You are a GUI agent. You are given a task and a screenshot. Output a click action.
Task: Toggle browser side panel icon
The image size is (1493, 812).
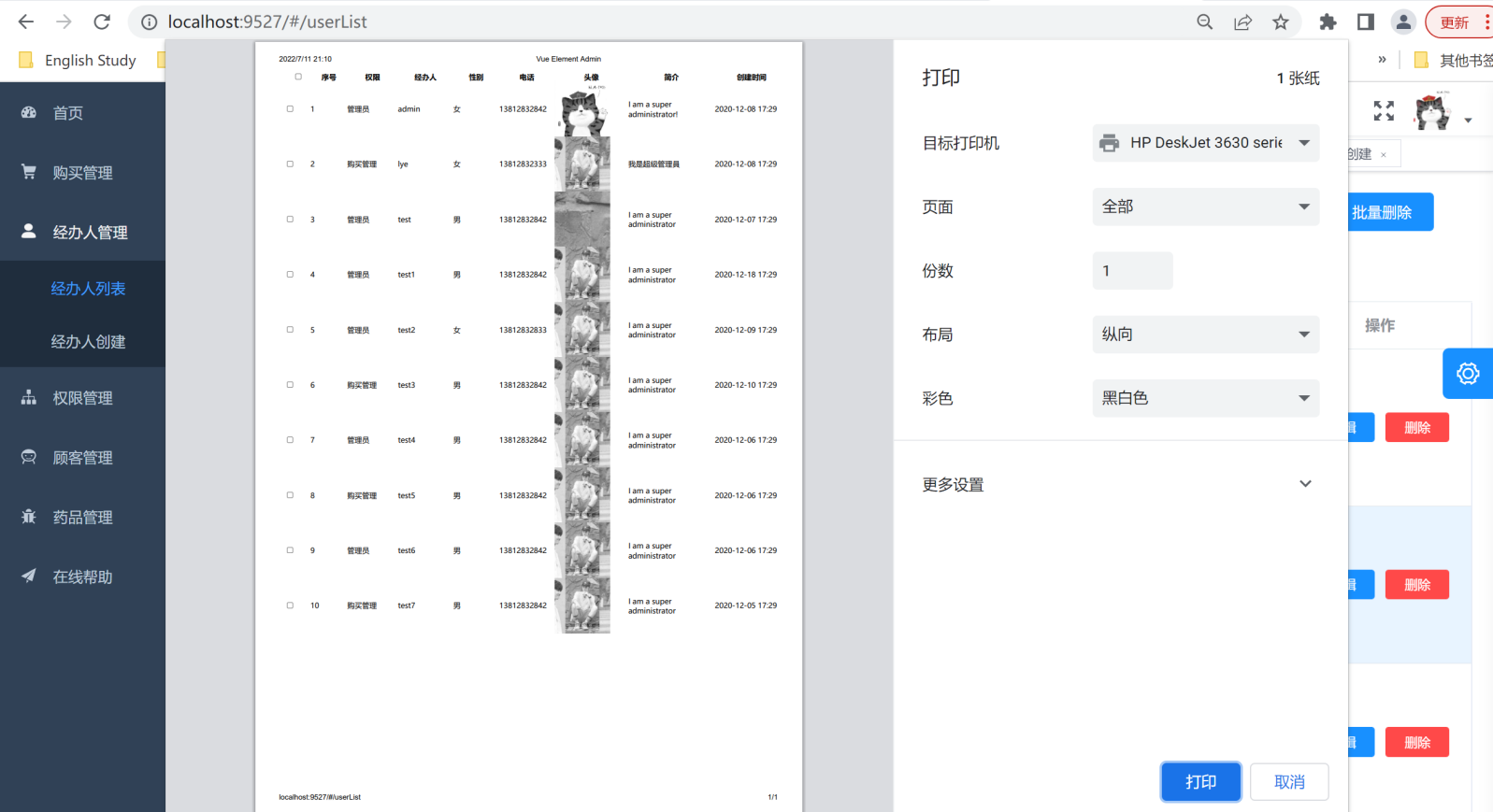(1366, 21)
